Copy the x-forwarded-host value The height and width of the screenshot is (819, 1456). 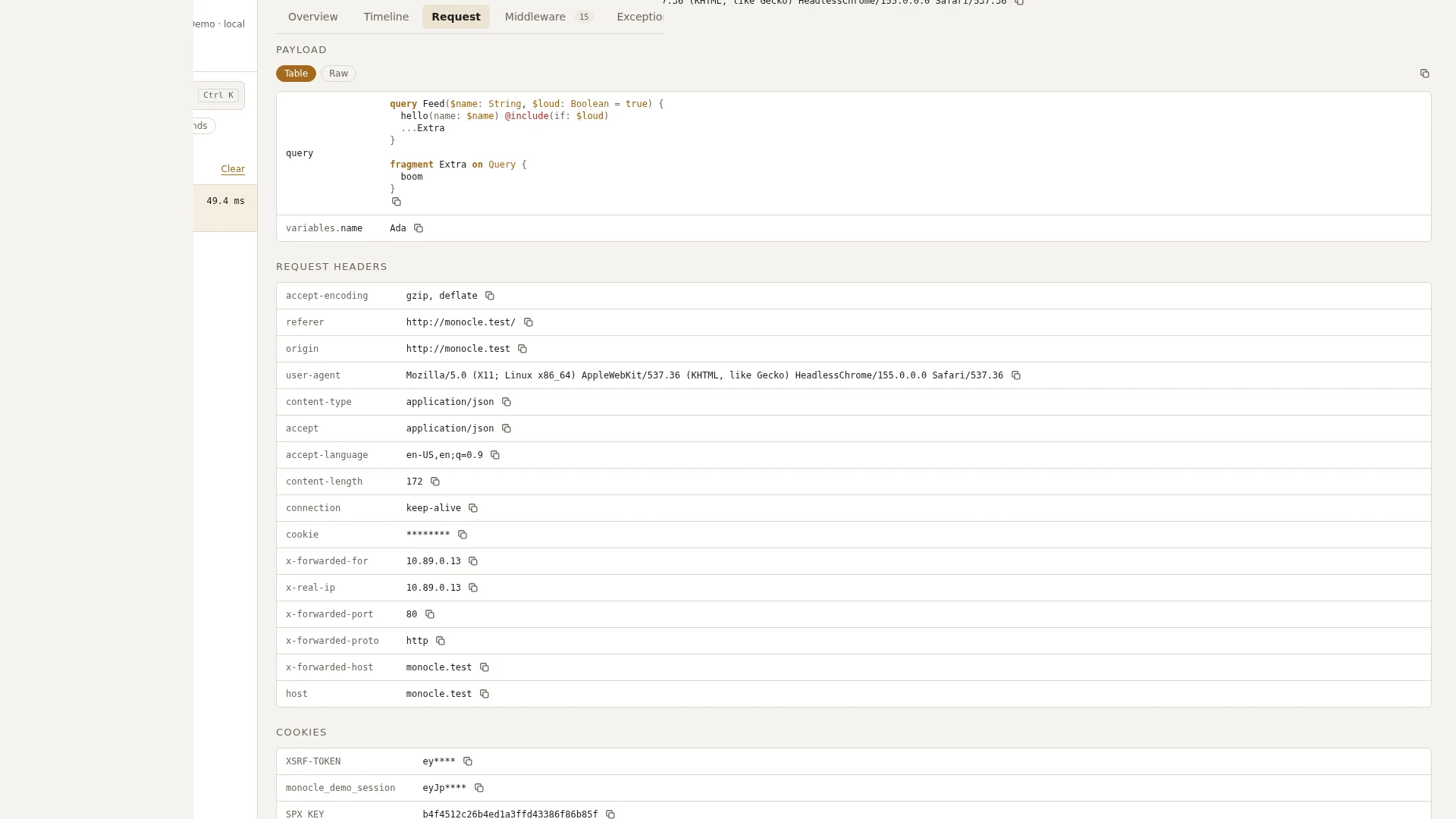pos(484,667)
